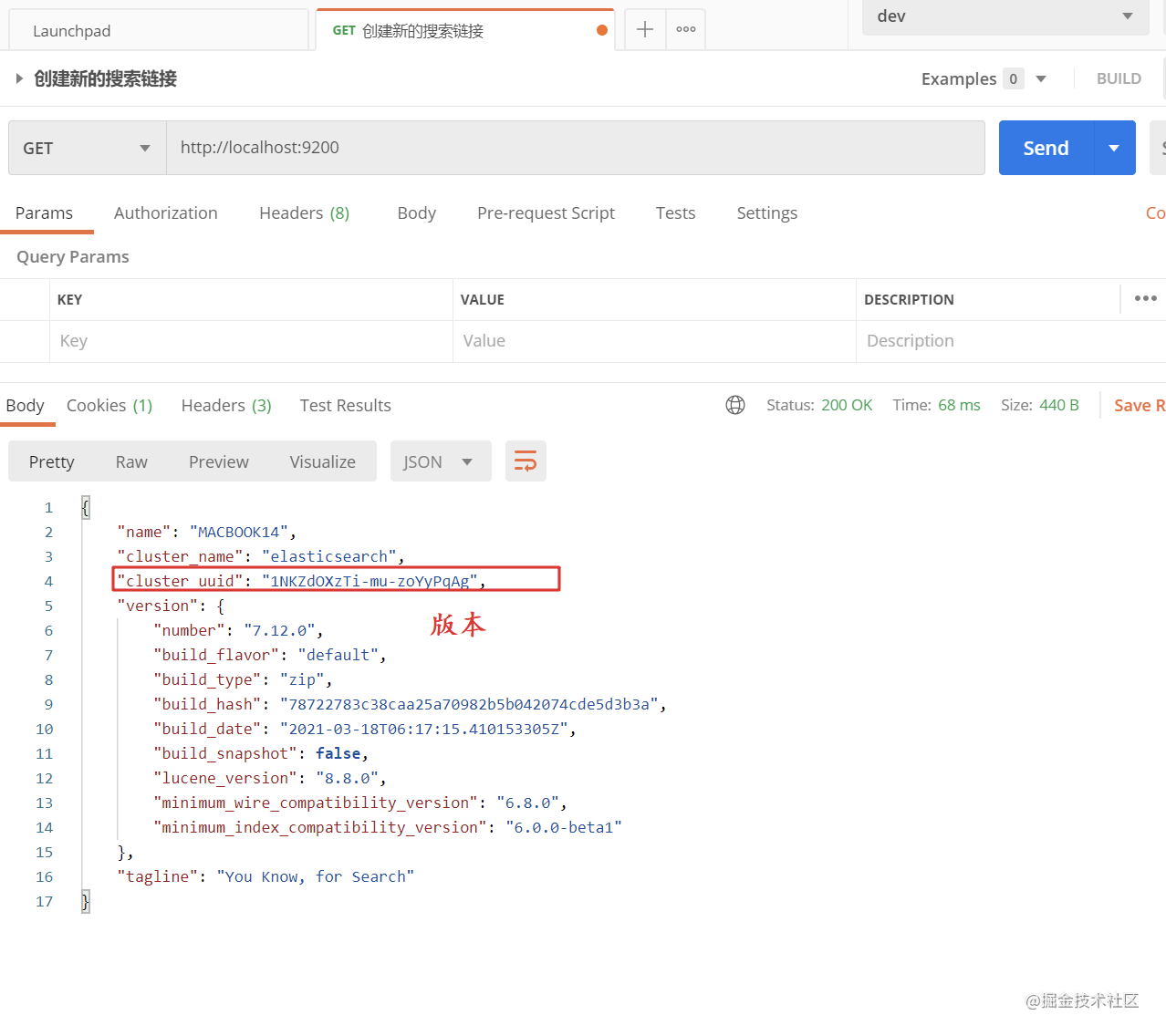Click the cluster_uuid value string
The width and height of the screenshot is (1166, 1036).
370,581
